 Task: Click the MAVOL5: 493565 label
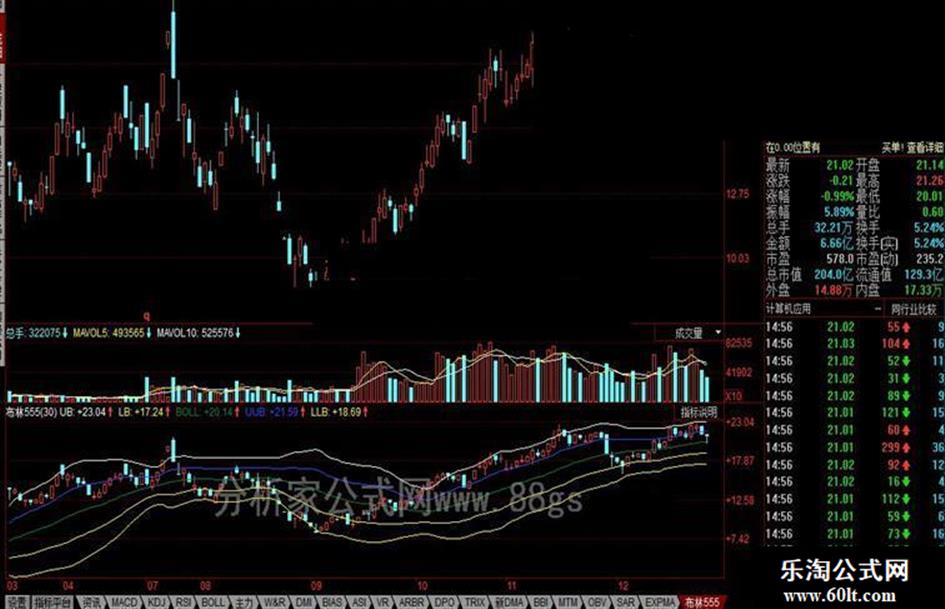(109, 333)
